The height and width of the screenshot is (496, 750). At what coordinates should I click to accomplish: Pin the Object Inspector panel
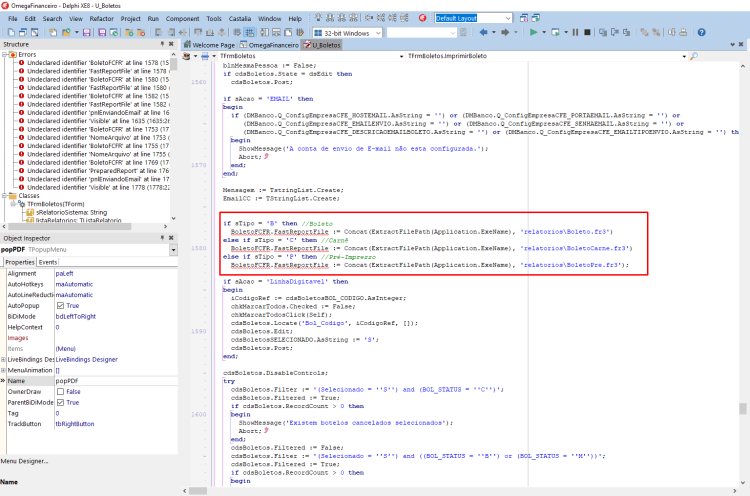(162, 238)
